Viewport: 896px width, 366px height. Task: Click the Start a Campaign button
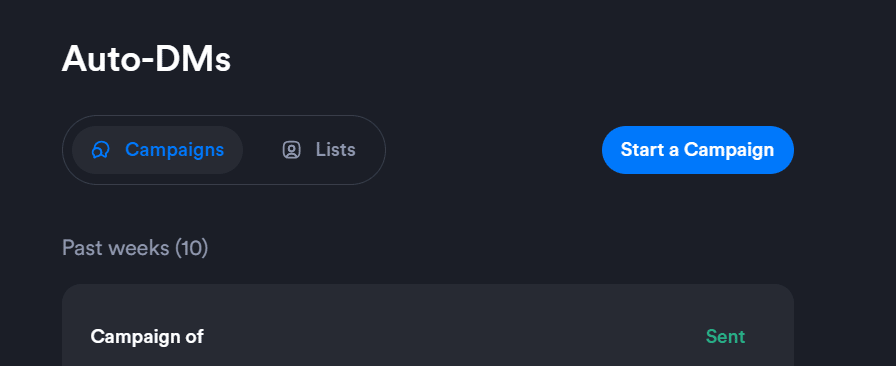(698, 150)
